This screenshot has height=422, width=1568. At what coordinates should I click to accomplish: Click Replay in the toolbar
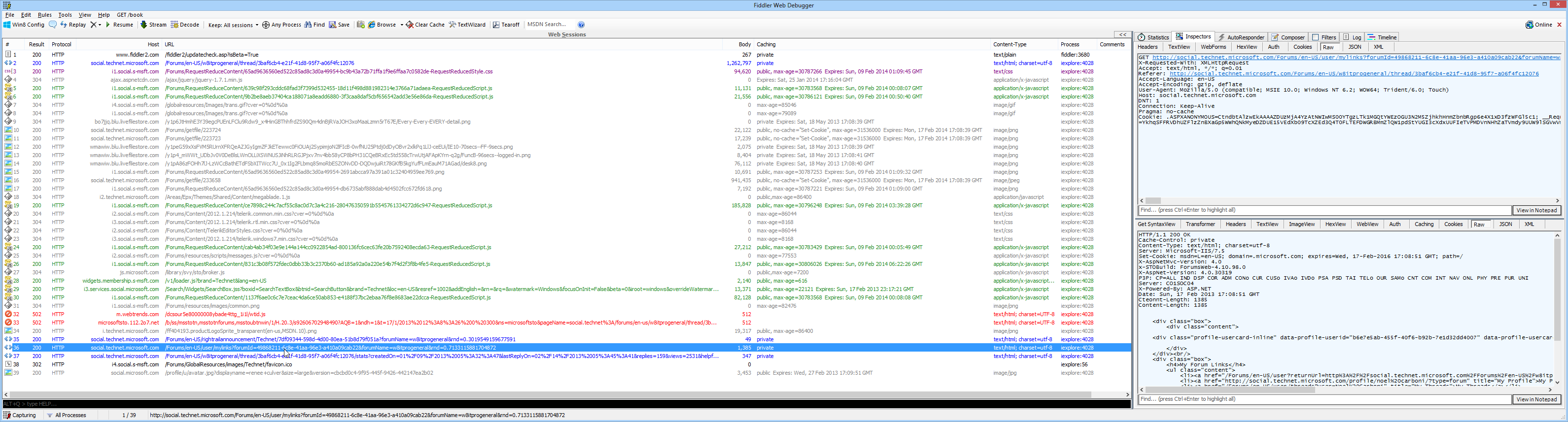(x=73, y=25)
